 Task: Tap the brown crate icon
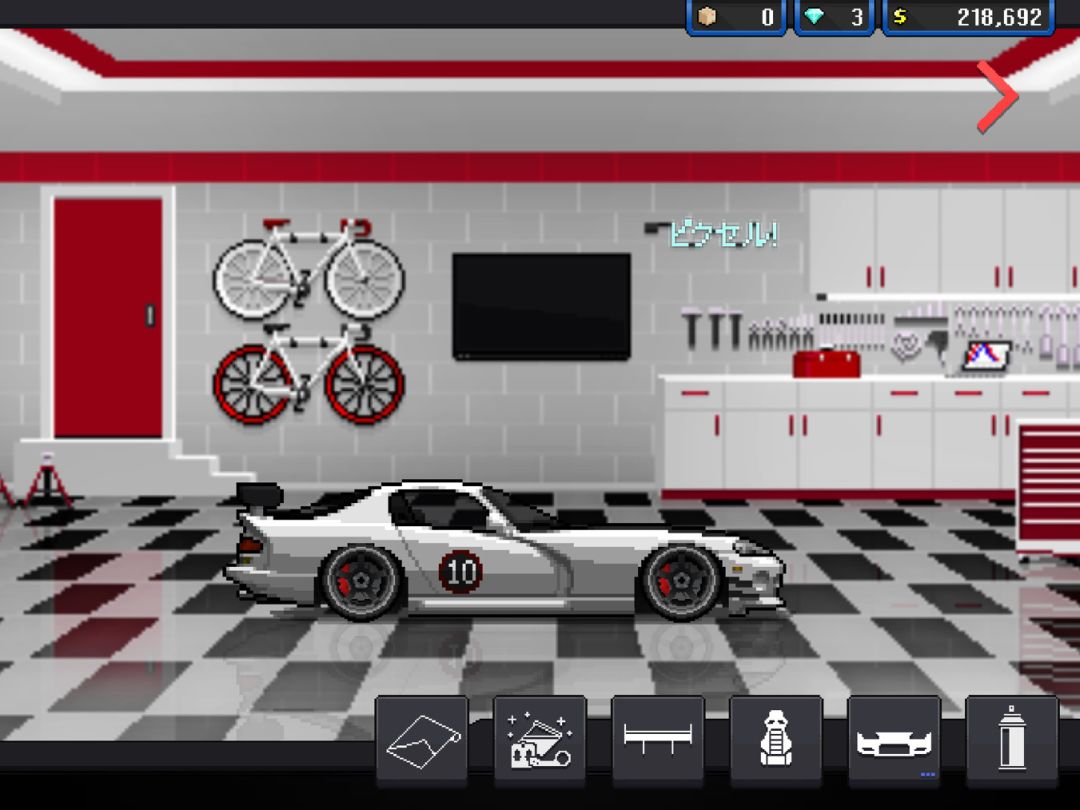point(707,17)
